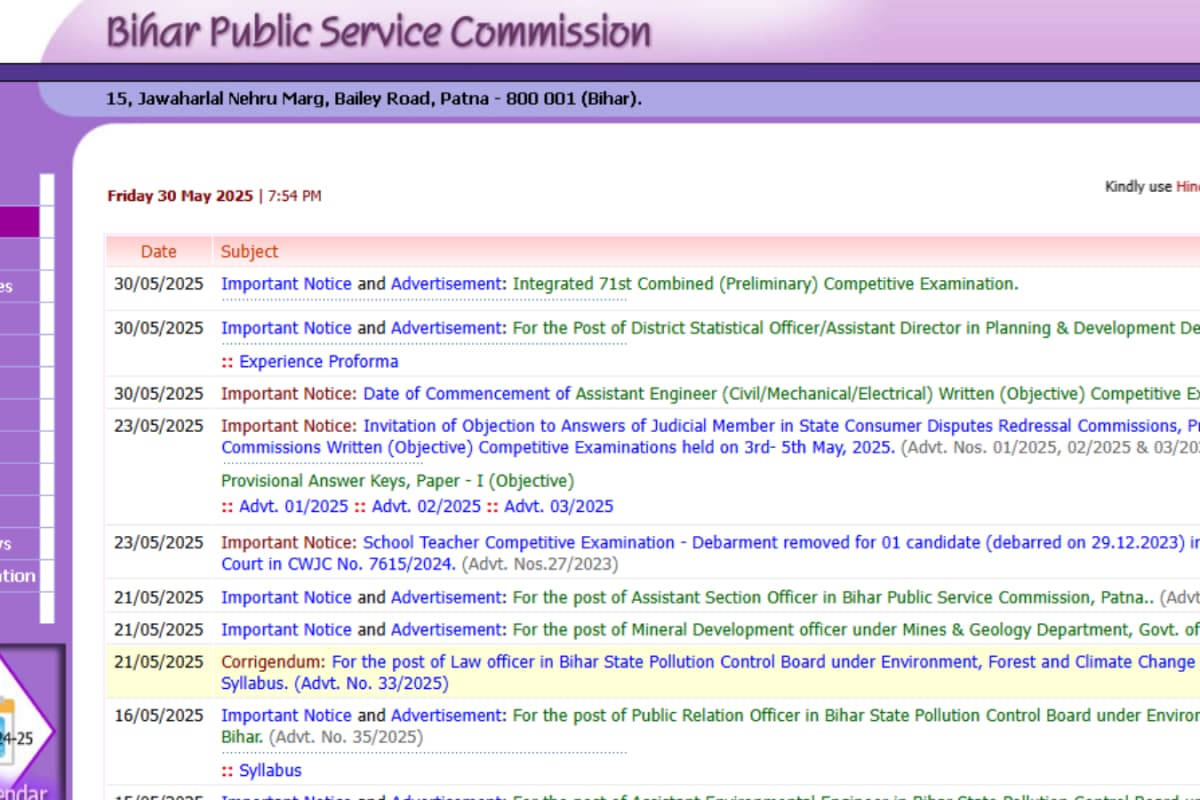Click date 21/05/2025 beside Law officer corrigendum

point(159,662)
